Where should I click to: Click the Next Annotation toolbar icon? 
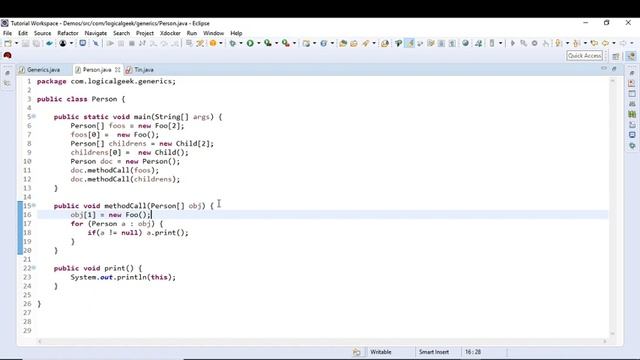coord(558,43)
